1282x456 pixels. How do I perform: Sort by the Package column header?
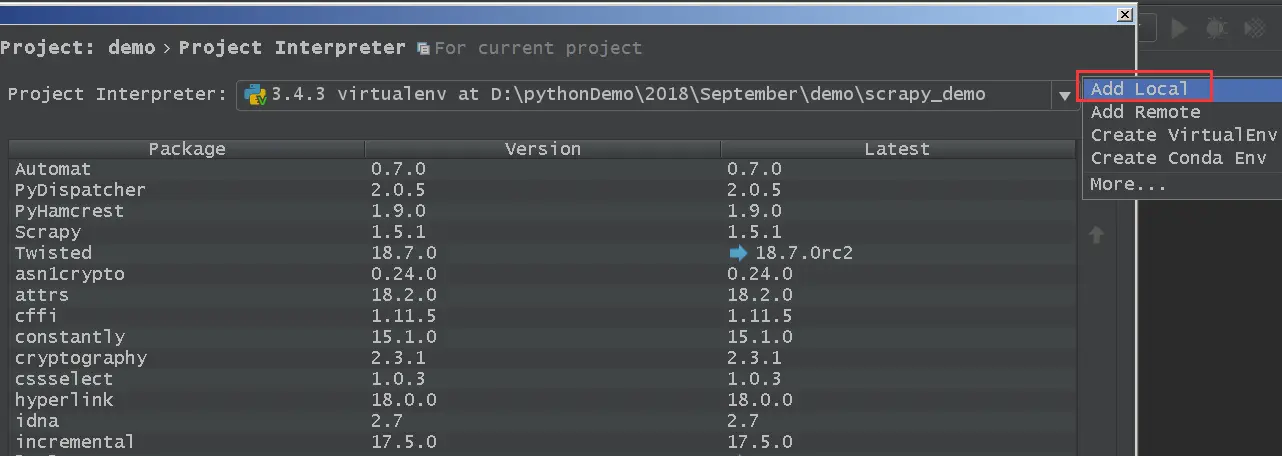[x=187, y=149]
